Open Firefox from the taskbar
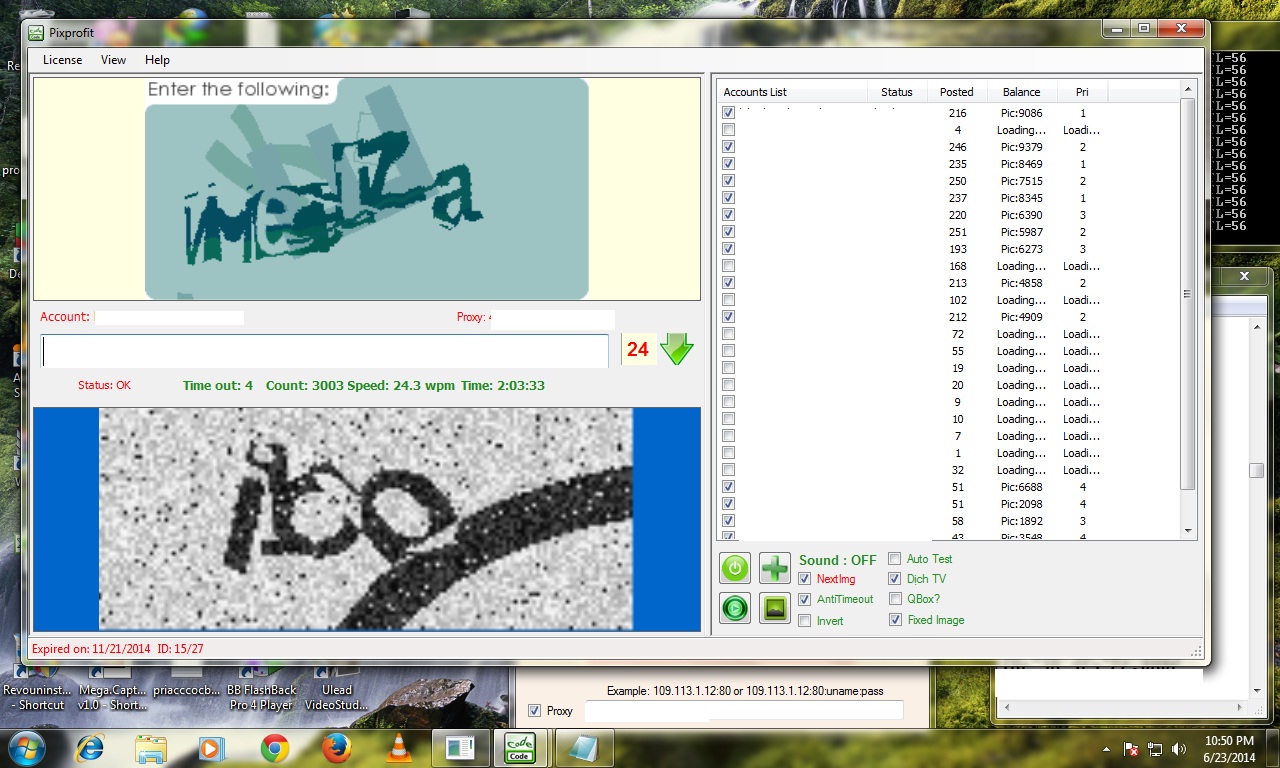This screenshot has height=768, width=1280. pyautogui.click(x=337, y=748)
